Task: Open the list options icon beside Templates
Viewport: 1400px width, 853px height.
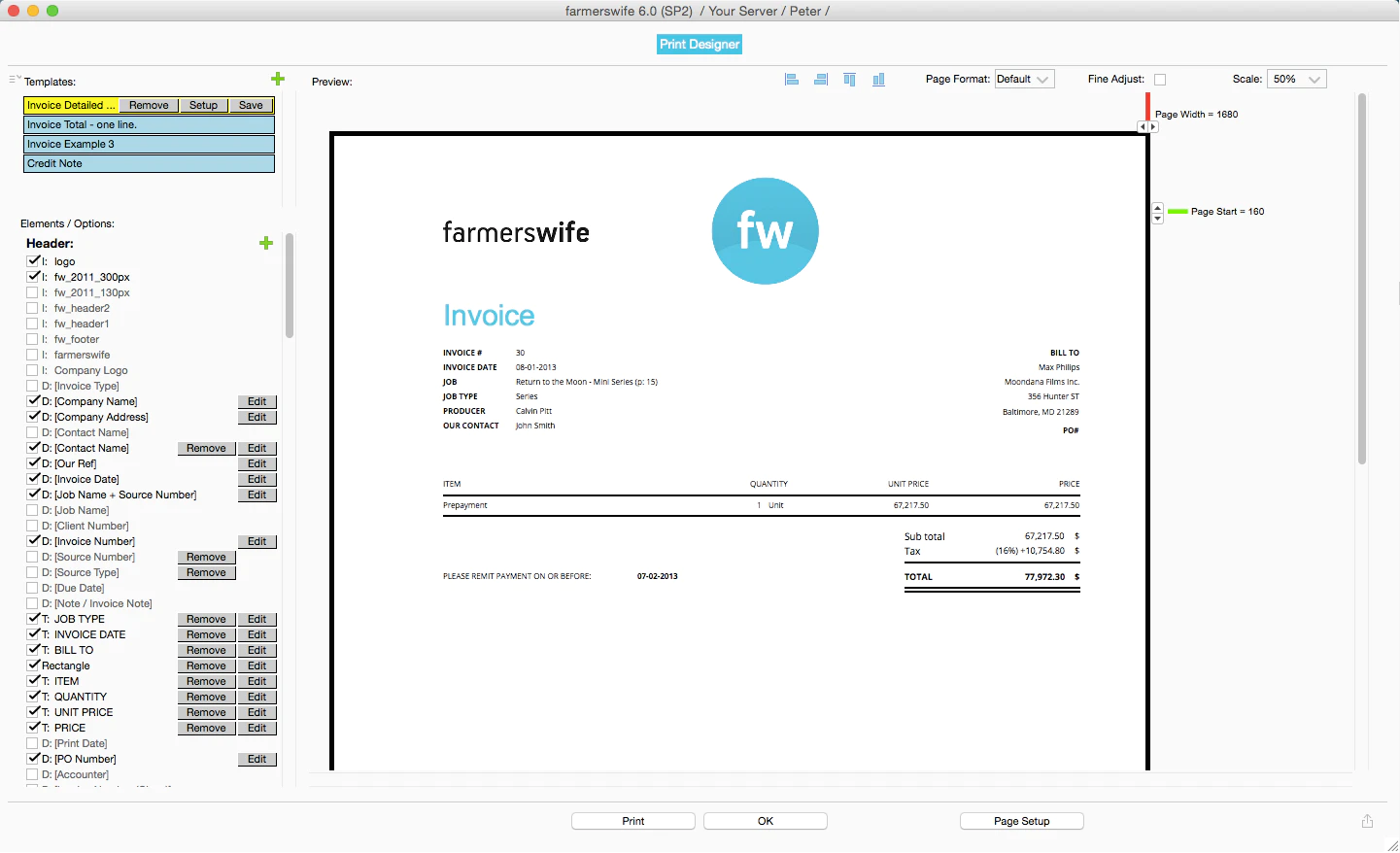Action: (15, 80)
